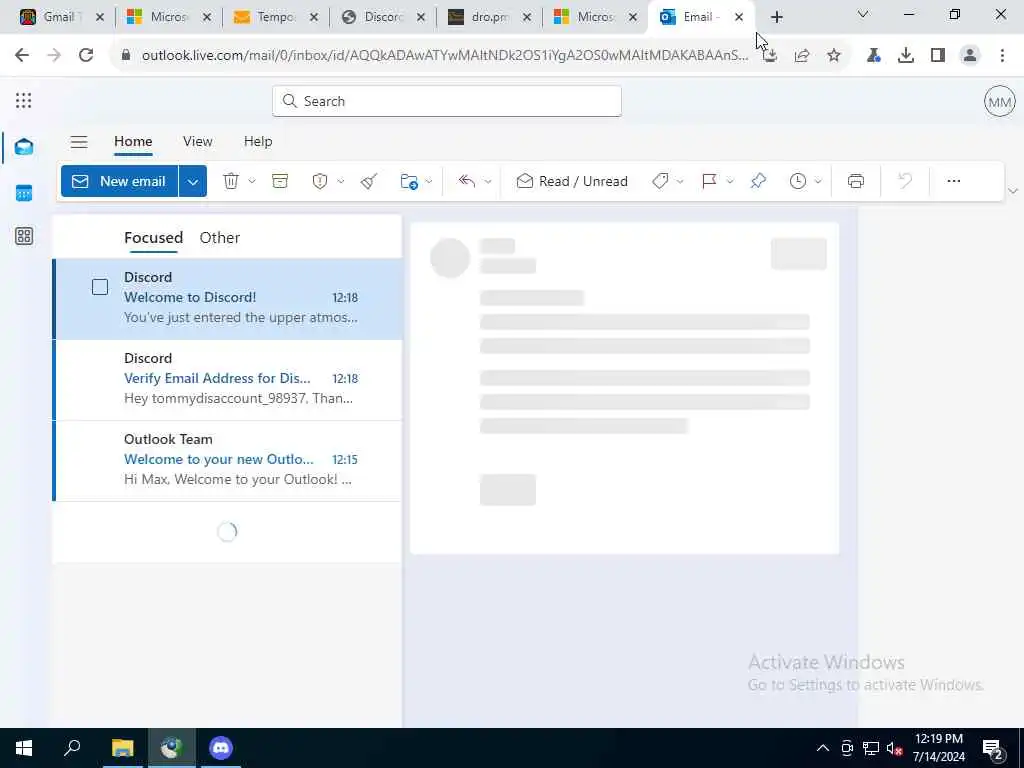Image resolution: width=1024 pixels, height=768 pixels.
Task: Open the Chrome profile icon
Action: click(x=970, y=56)
